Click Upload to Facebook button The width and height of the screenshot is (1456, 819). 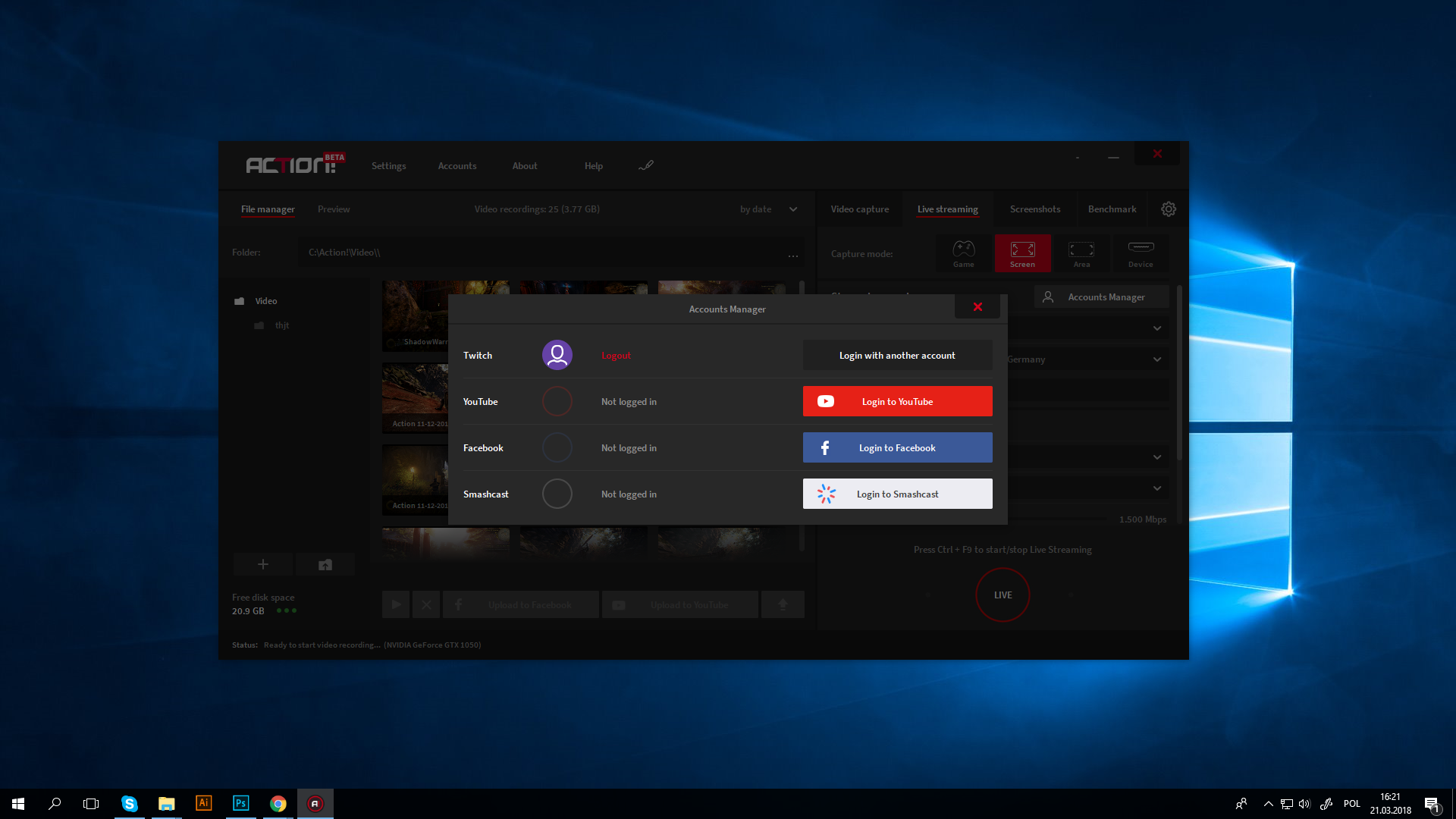coord(521,604)
